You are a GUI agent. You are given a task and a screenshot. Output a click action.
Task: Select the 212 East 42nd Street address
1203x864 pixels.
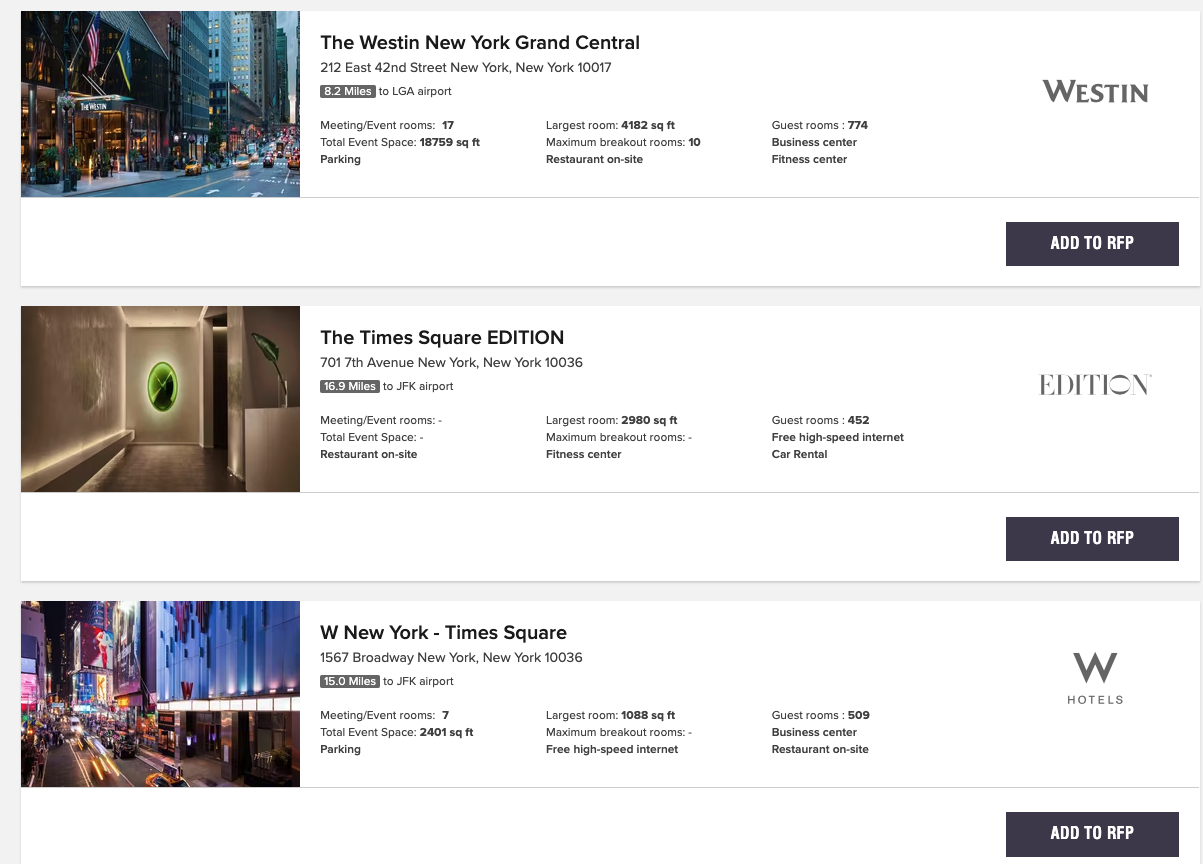465,68
